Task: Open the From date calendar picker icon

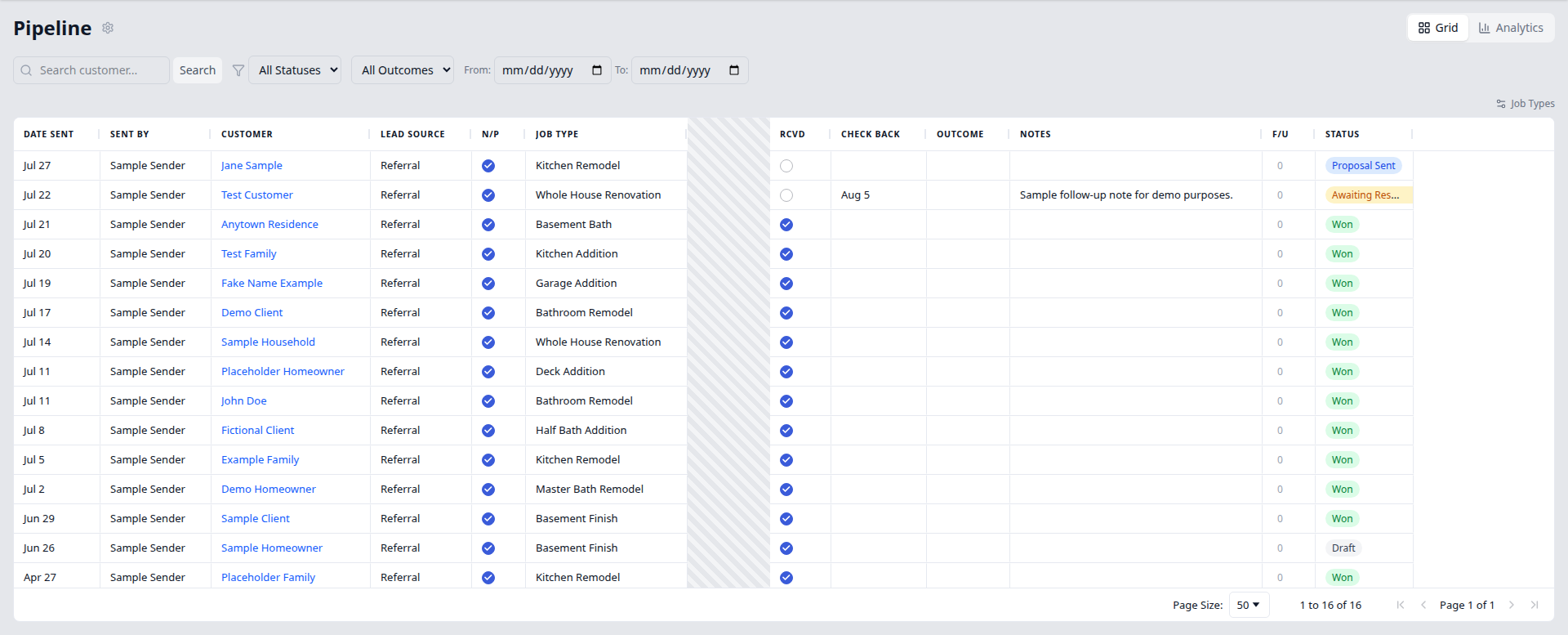Action: coord(597,70)
